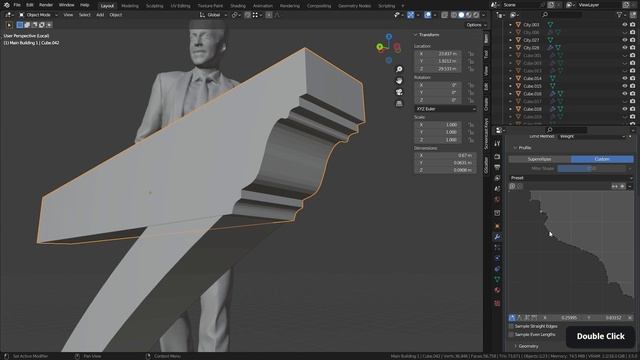Toggle viewport overlays button
The image size is (640, 360).
point(427,15)
